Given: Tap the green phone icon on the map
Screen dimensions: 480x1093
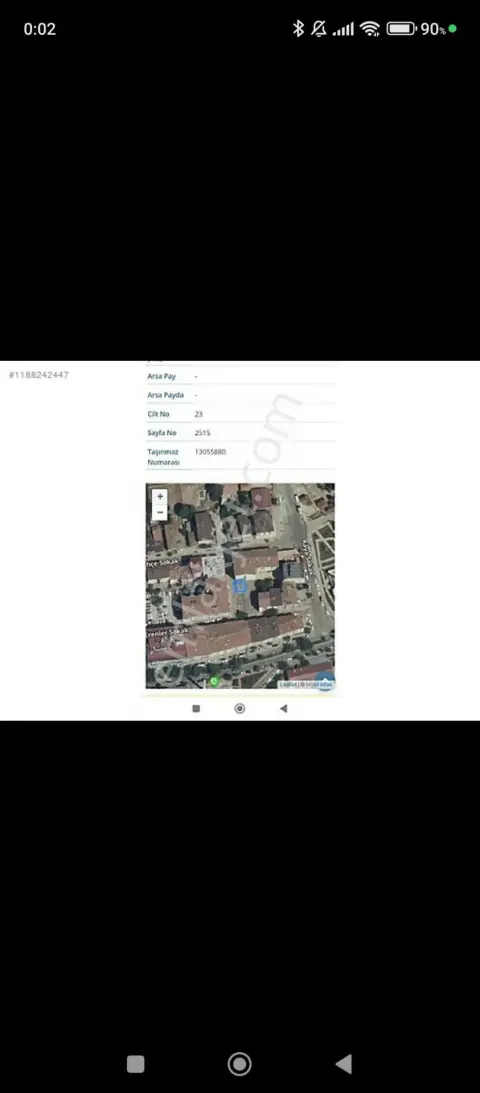Looking at the screenshot, I should click(x=214, y=681).
